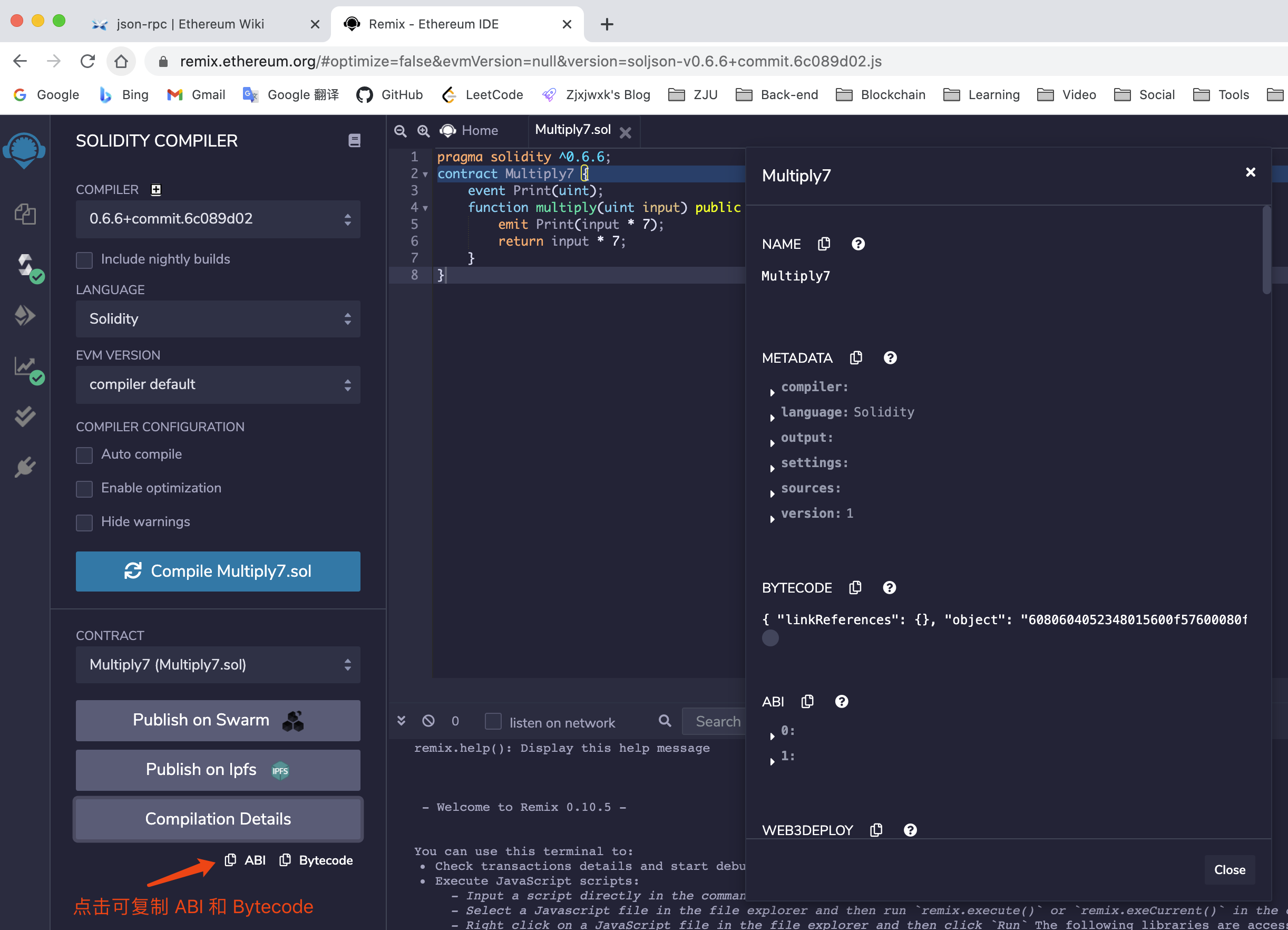1288x930 pixels.
Task: Expand ABI entry 0
Action: pyautogui.click(x=773, y=735)
